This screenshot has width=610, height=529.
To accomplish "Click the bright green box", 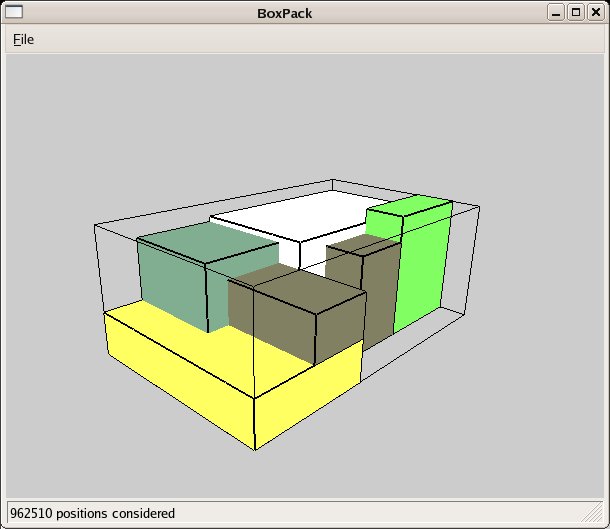I will pyautogui.click(x=422, y=264).
